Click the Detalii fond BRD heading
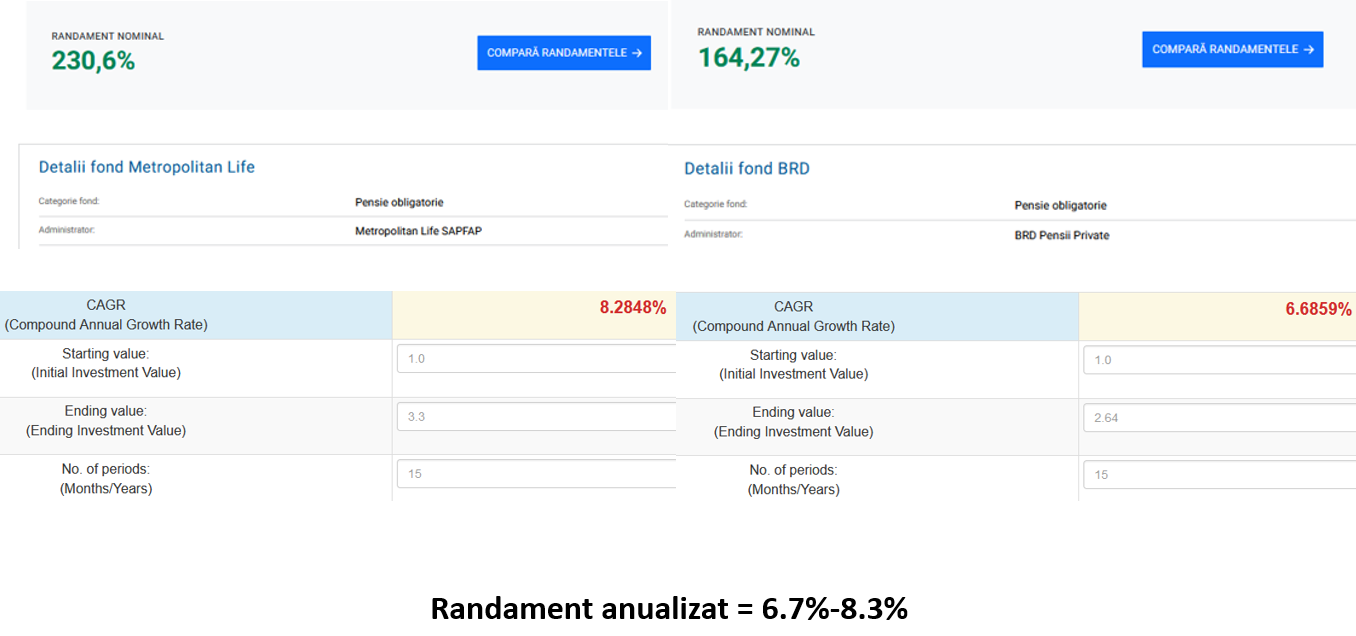The height and width of the screenshot is (636, 1356). 747,169
